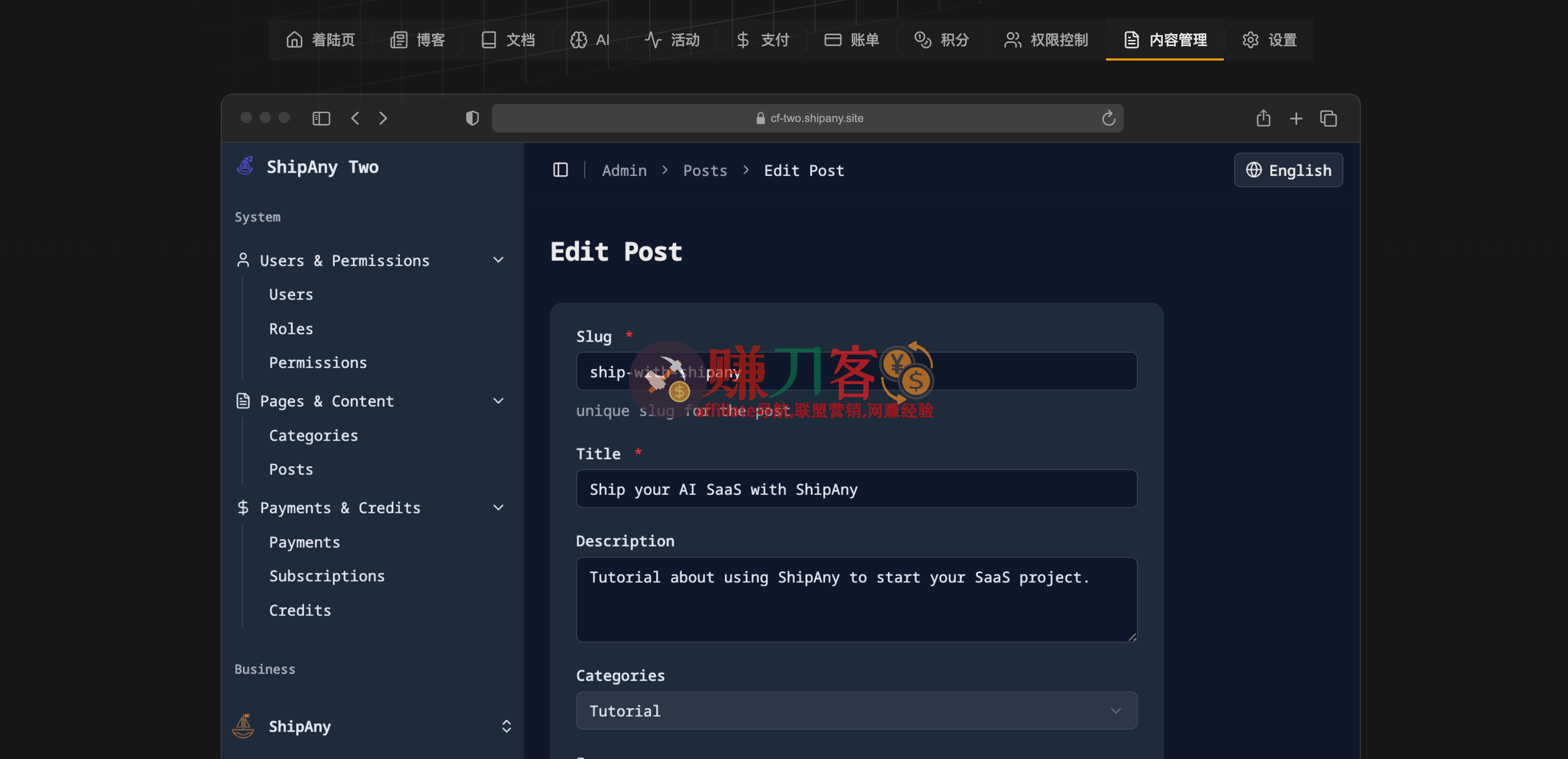The image size is (1568, 759).
Task: Open the 内容管理 tab
Action: point(1164,40)
